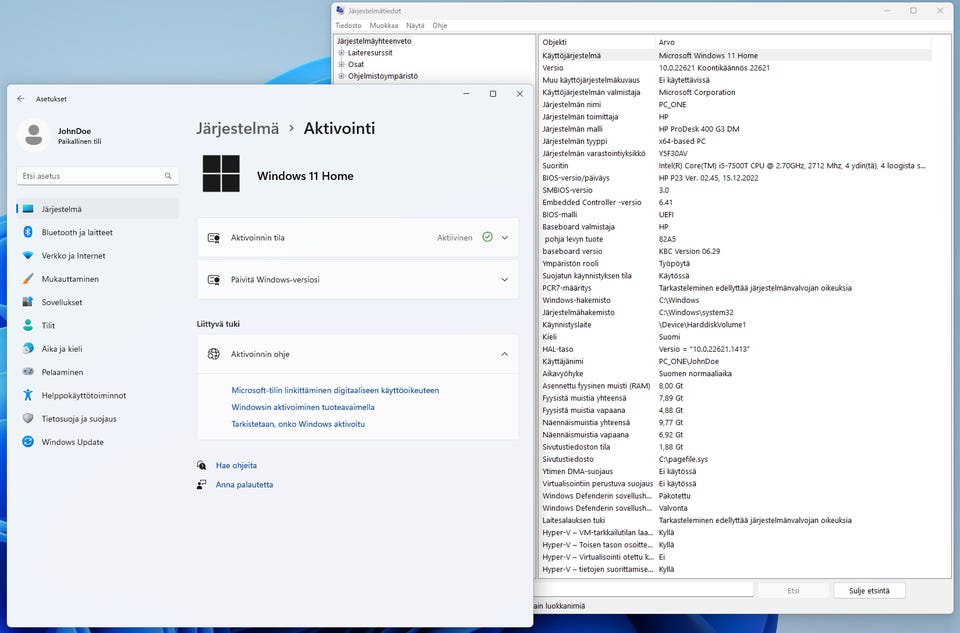The width and height of the screenshot is (960, 633).
Task: Select Järjestelmäyhteenveto tree root
Action: point(374,41)
